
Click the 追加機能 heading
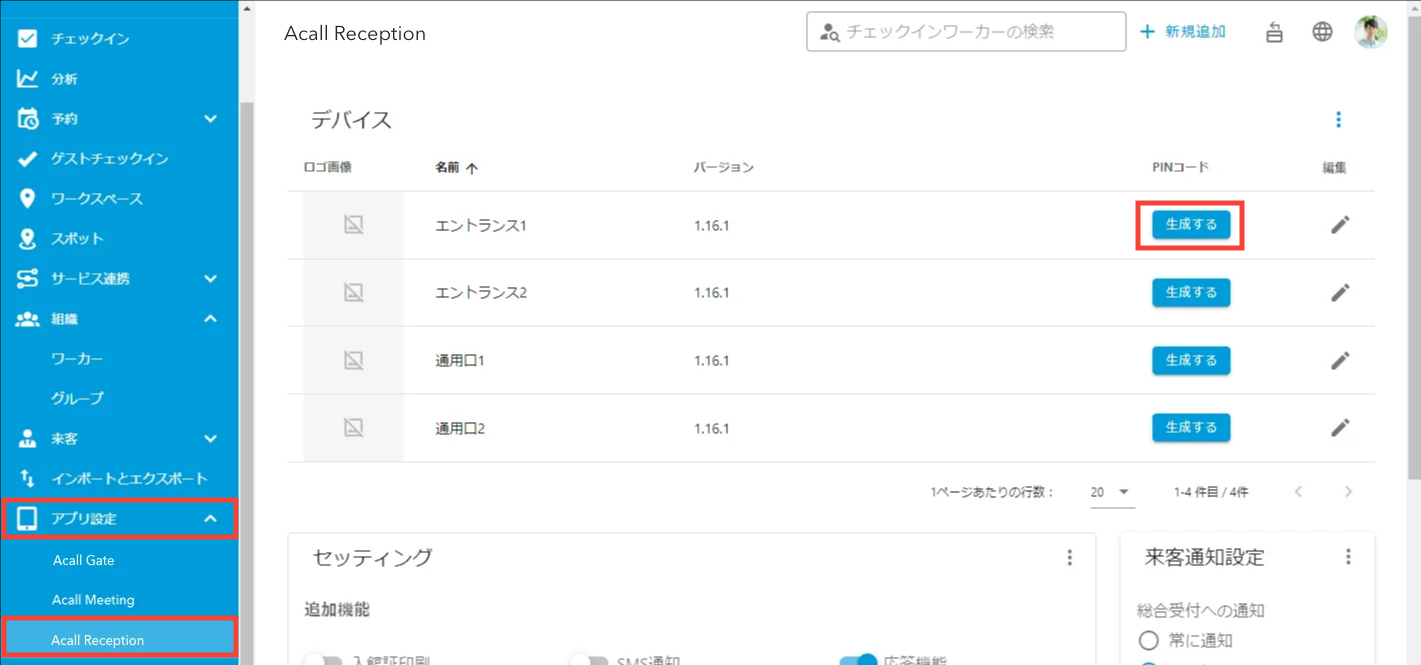337,610
